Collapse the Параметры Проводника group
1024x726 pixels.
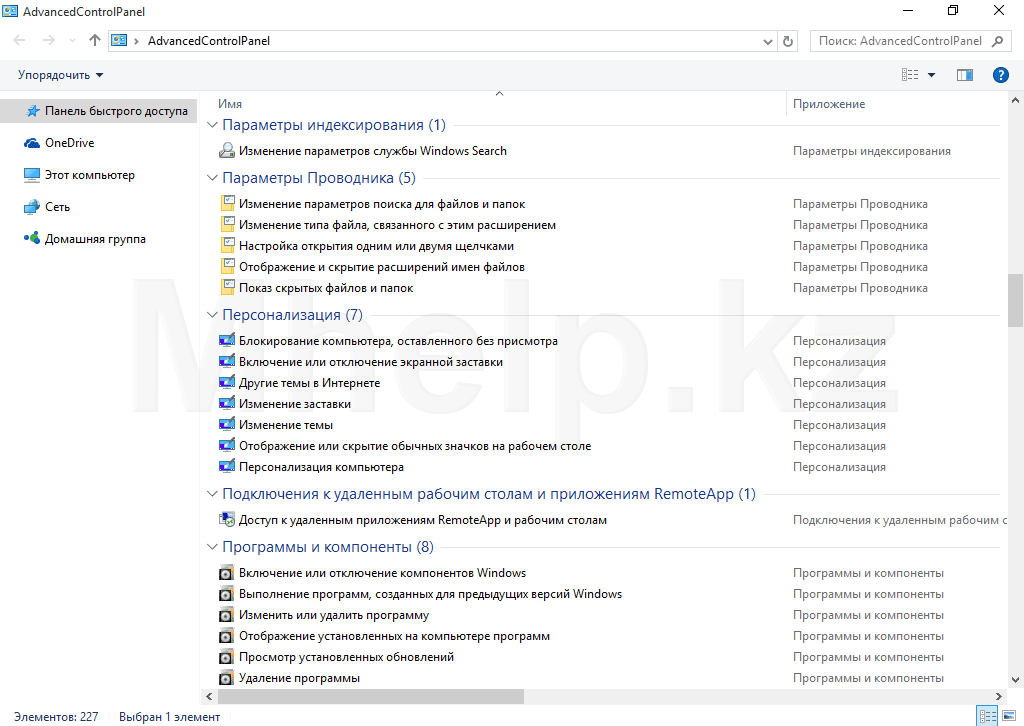coord(212,178)
